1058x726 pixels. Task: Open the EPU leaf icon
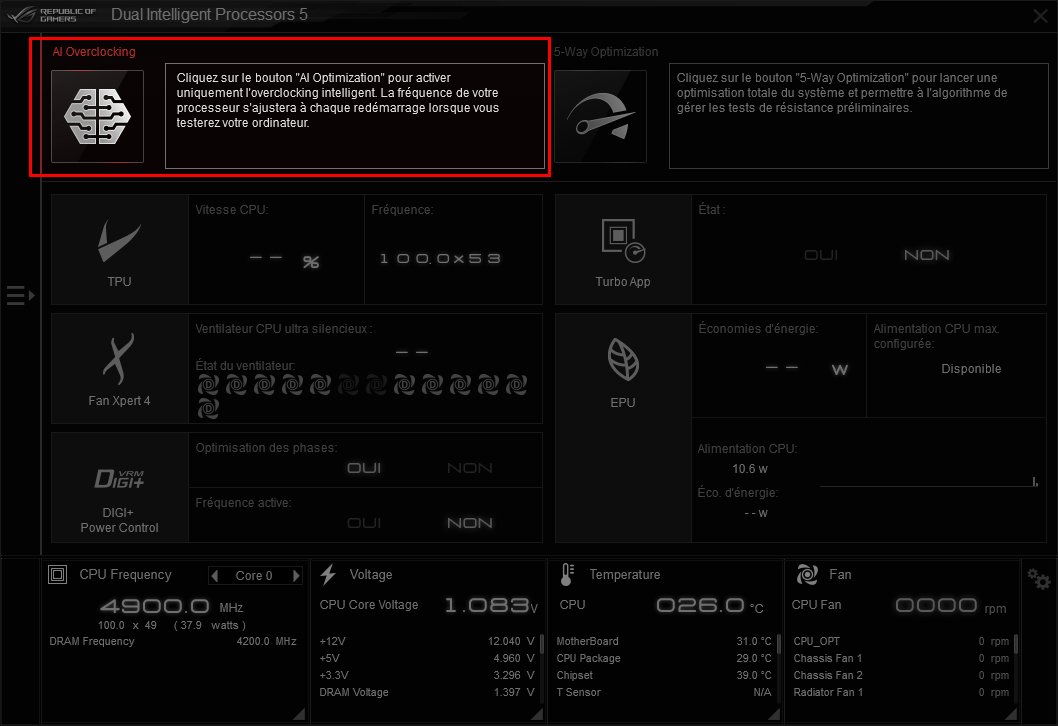(622, 367)
